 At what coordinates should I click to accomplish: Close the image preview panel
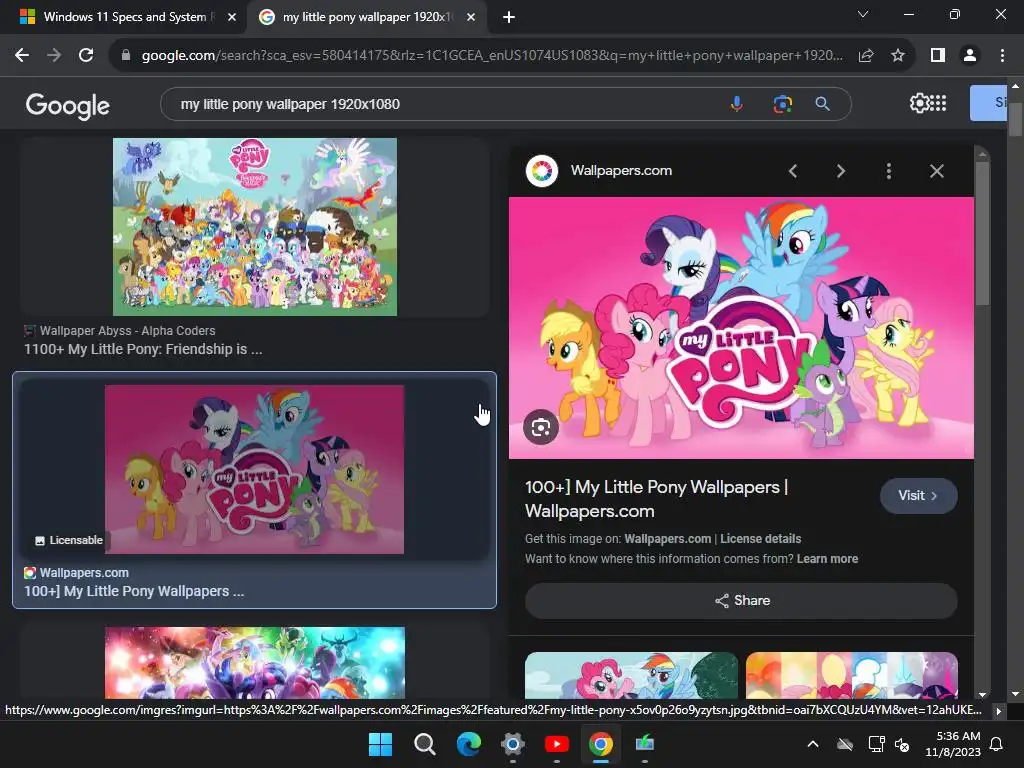point(936,171)
